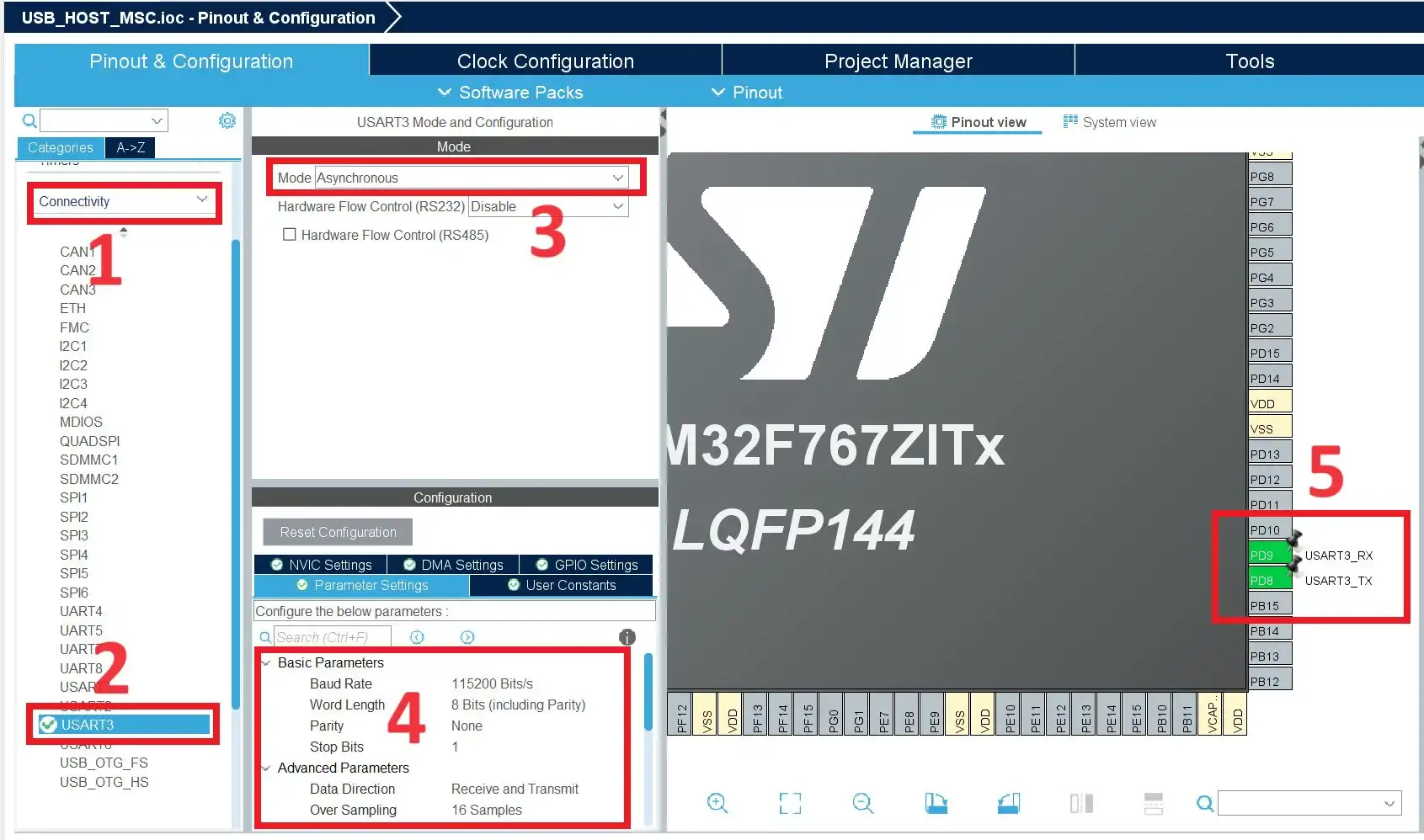The height and width of the screenshot is (840, 1424).
Task: Select the PD13 pin
Action: pyautogui.click(x=1270, y=454)
